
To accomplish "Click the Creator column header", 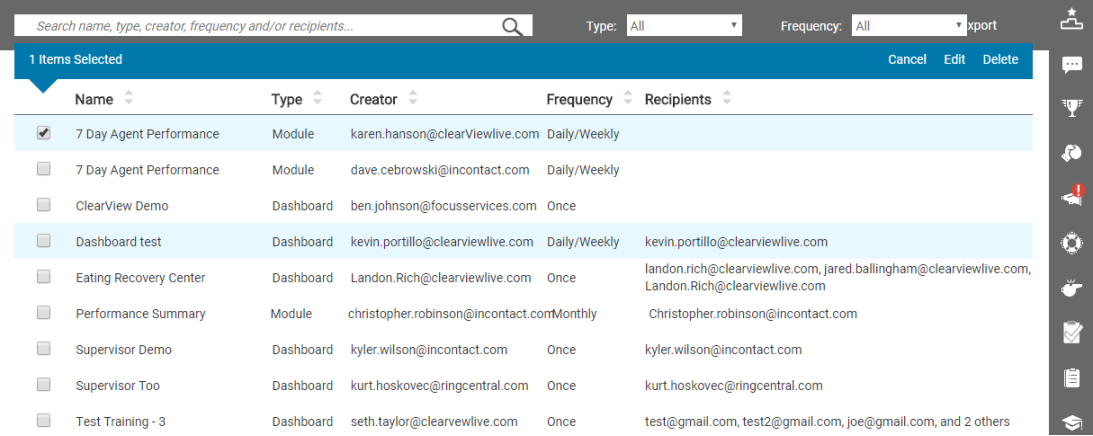I will coord(374,99).
